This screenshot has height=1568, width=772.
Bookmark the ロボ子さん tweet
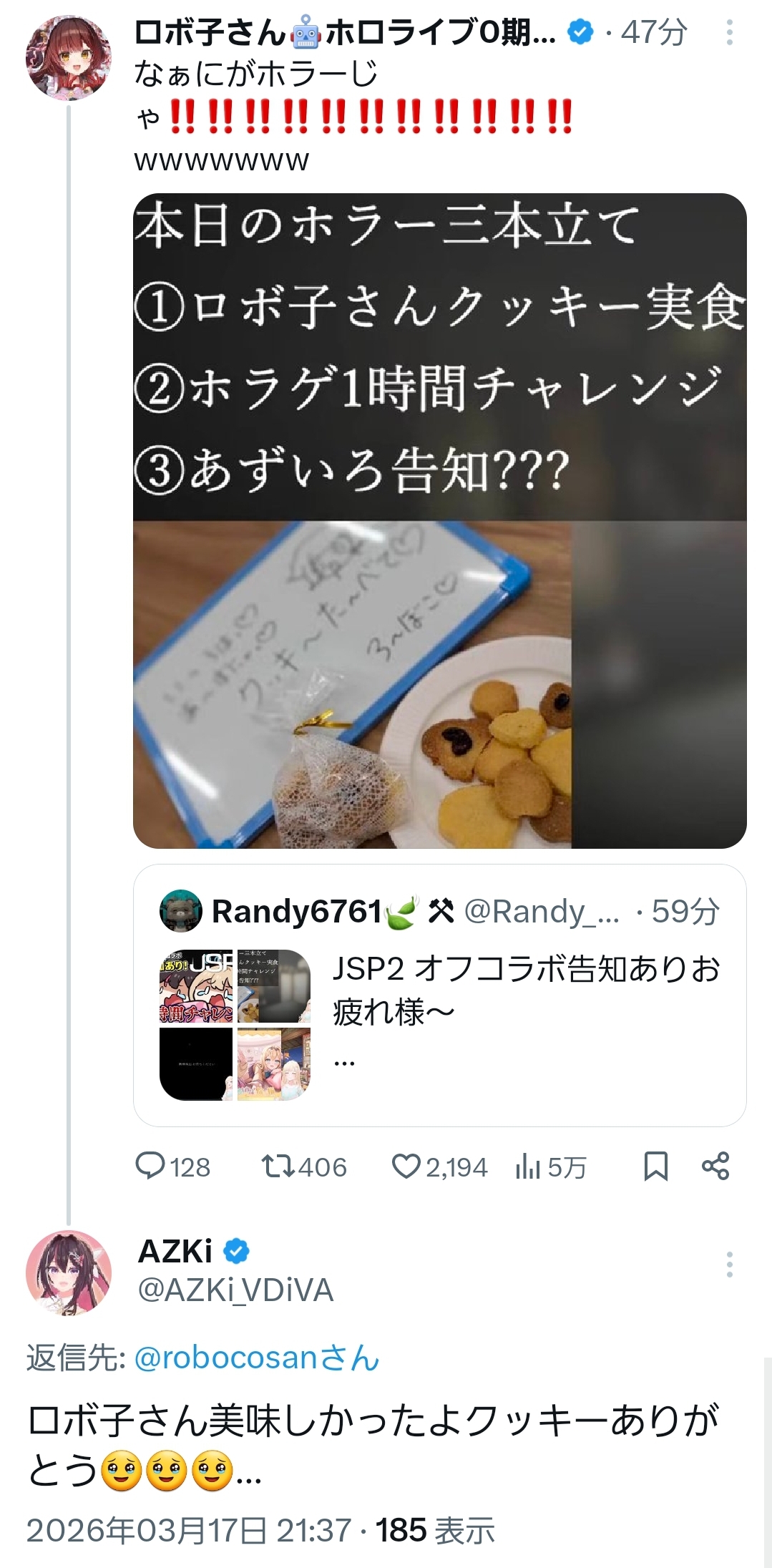(x=655, y=1167)
